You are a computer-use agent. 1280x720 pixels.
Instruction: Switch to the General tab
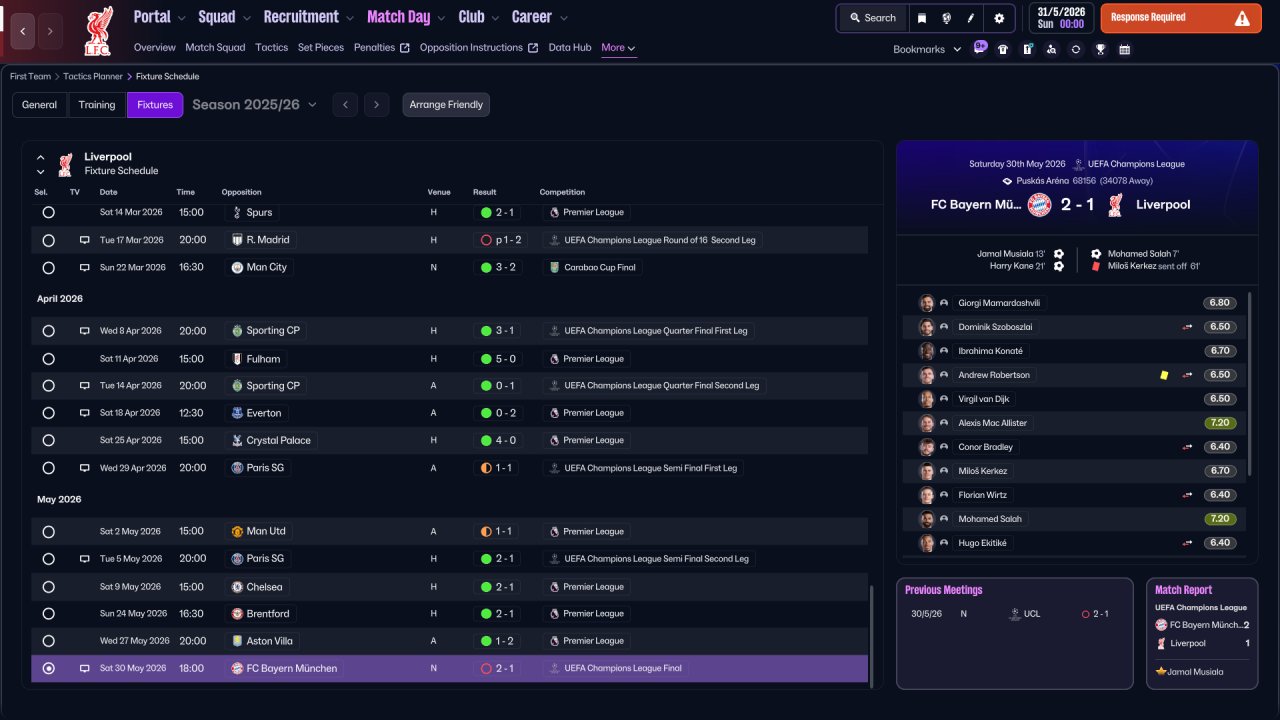tap(40, 105)
